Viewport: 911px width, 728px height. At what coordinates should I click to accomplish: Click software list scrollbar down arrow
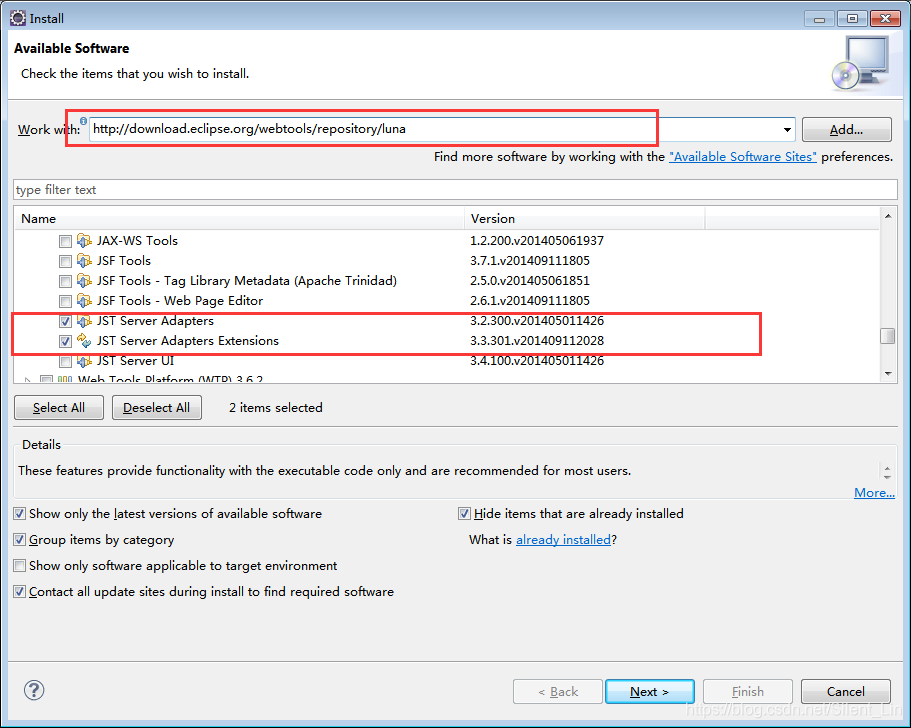(888, 374)
